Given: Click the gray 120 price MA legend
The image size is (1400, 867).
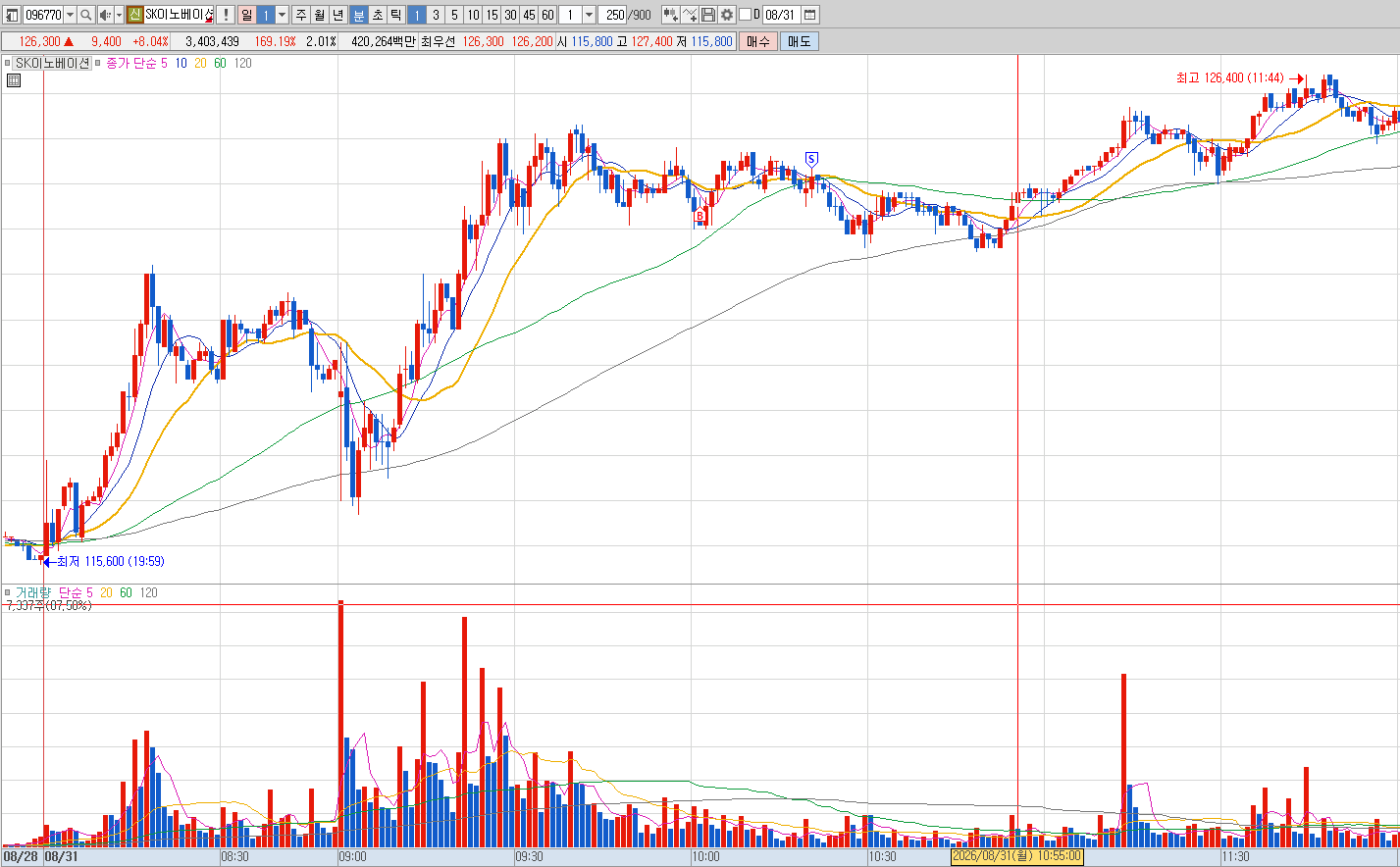Looking at the screenshot, I should click(242, 63).
